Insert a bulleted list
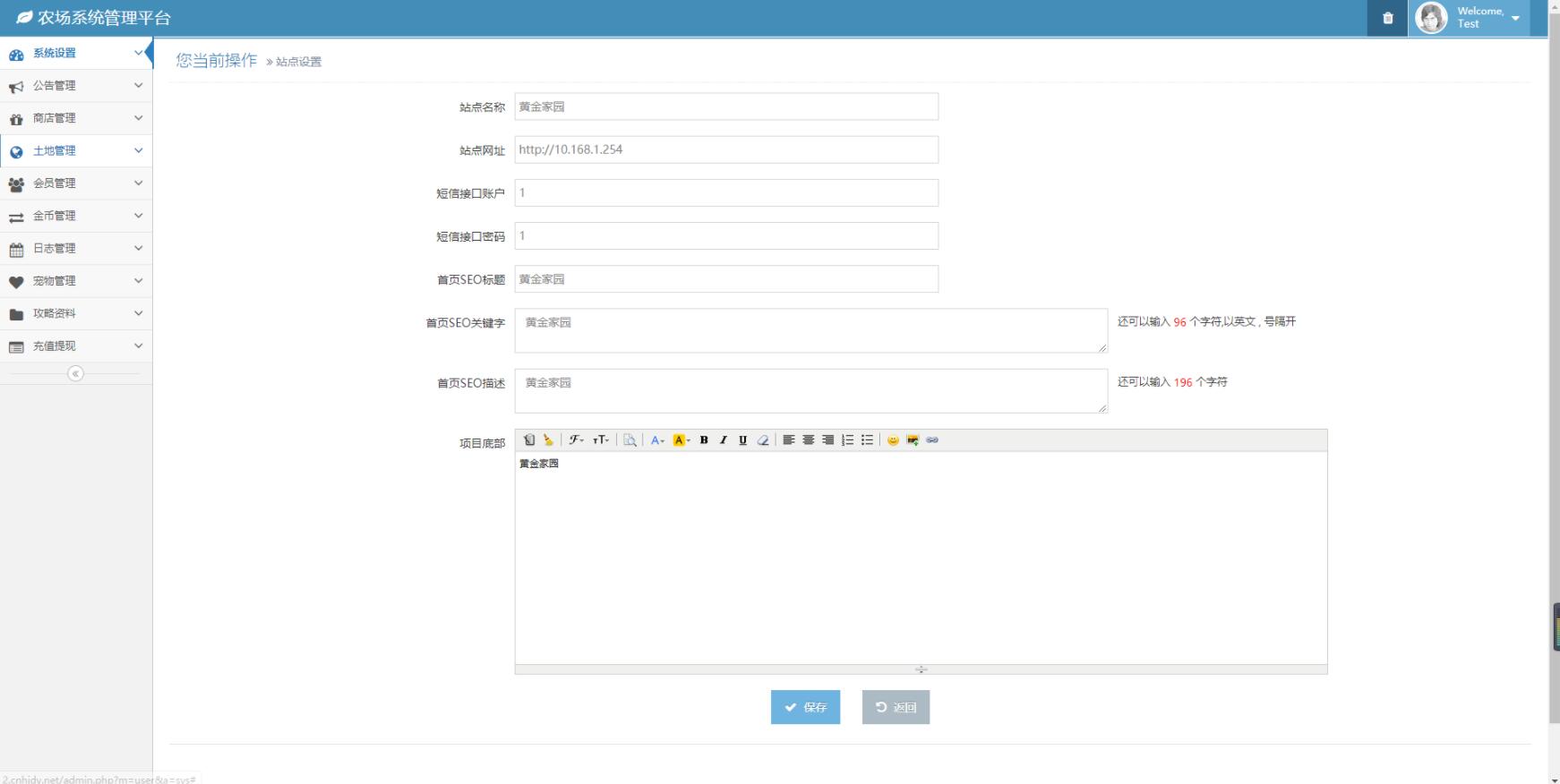The height and width of the screenshot is (784, 1560). coord(867,440)
